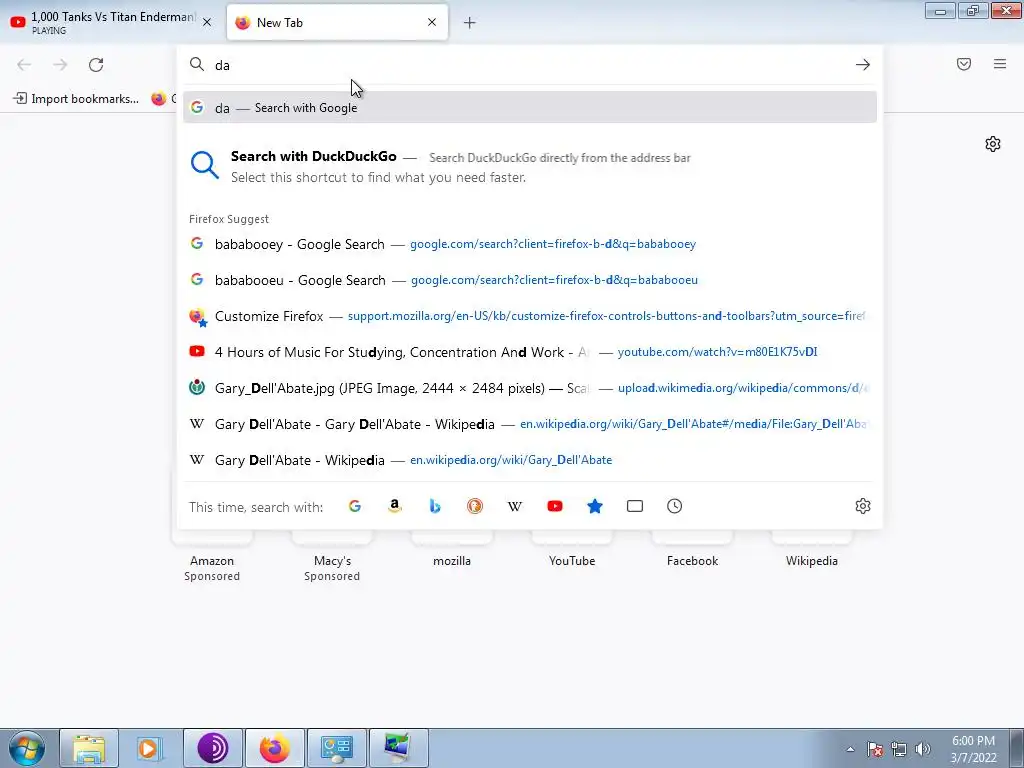This screenshot has height=768, width=1024.
Task: Reload the page with the refresh icon
Action: point(96,65)
